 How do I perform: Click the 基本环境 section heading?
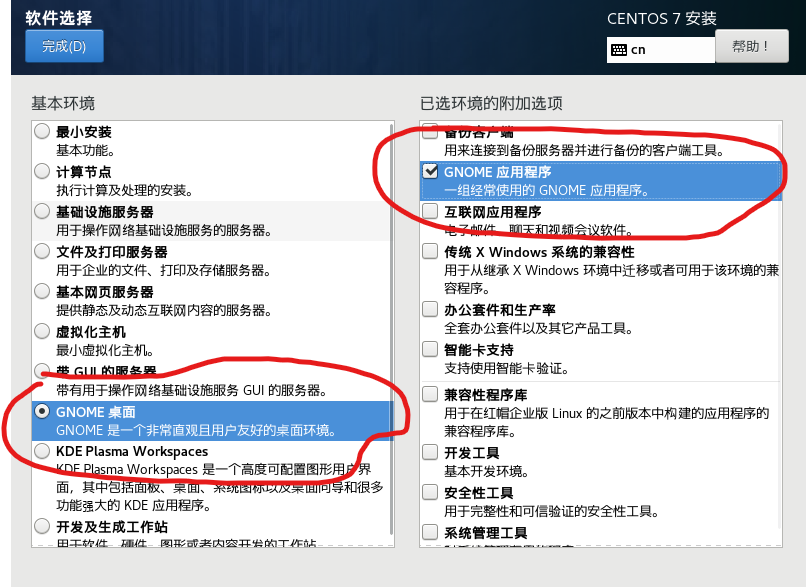click(63, 103)
